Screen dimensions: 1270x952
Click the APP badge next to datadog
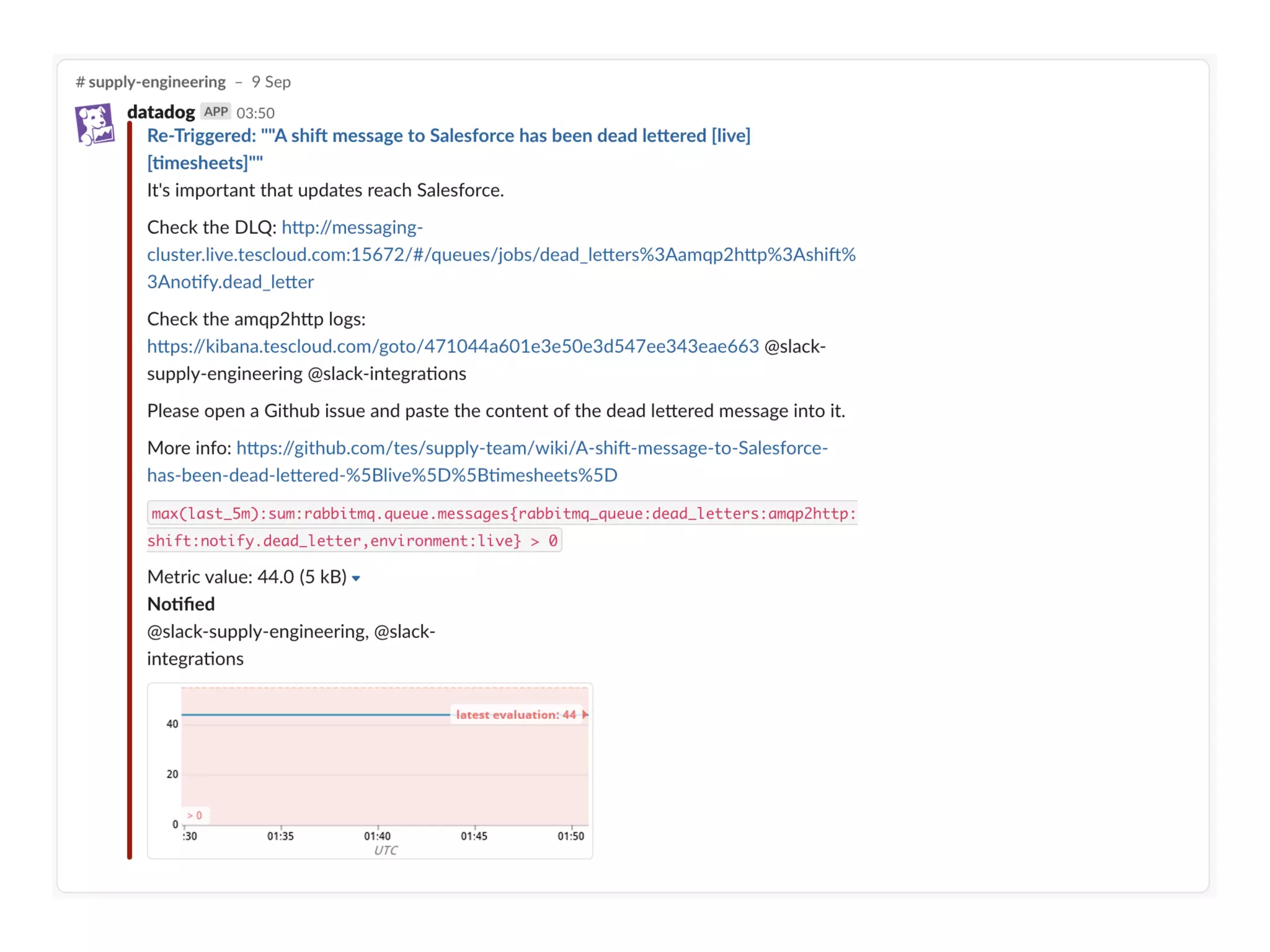[x=216, y=112]
